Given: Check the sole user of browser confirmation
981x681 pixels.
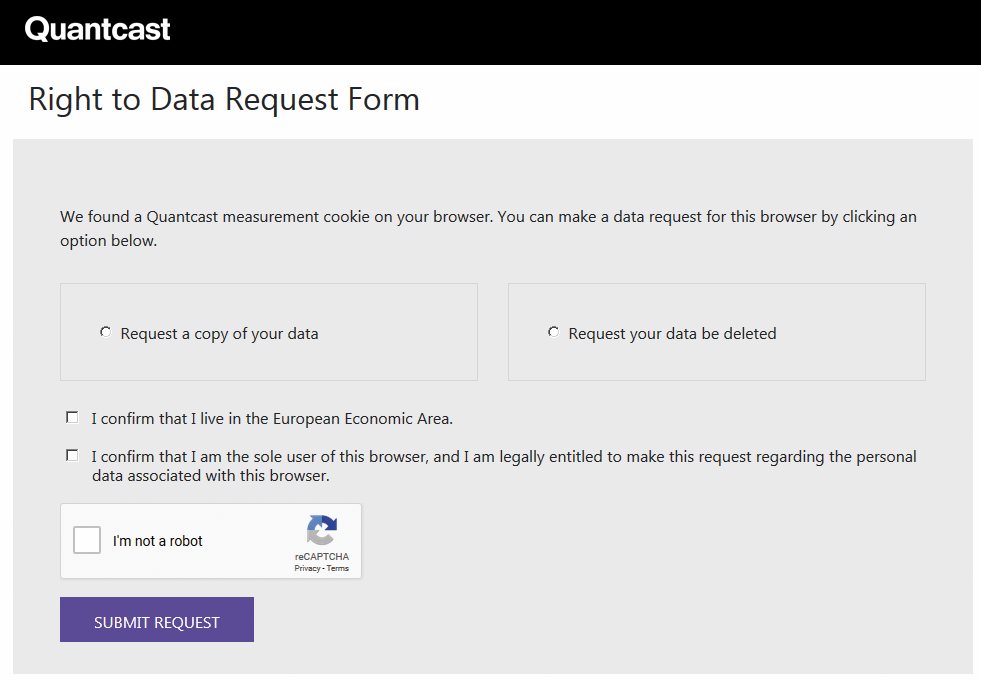Looking at the screenshot, I should pos(72,456).
